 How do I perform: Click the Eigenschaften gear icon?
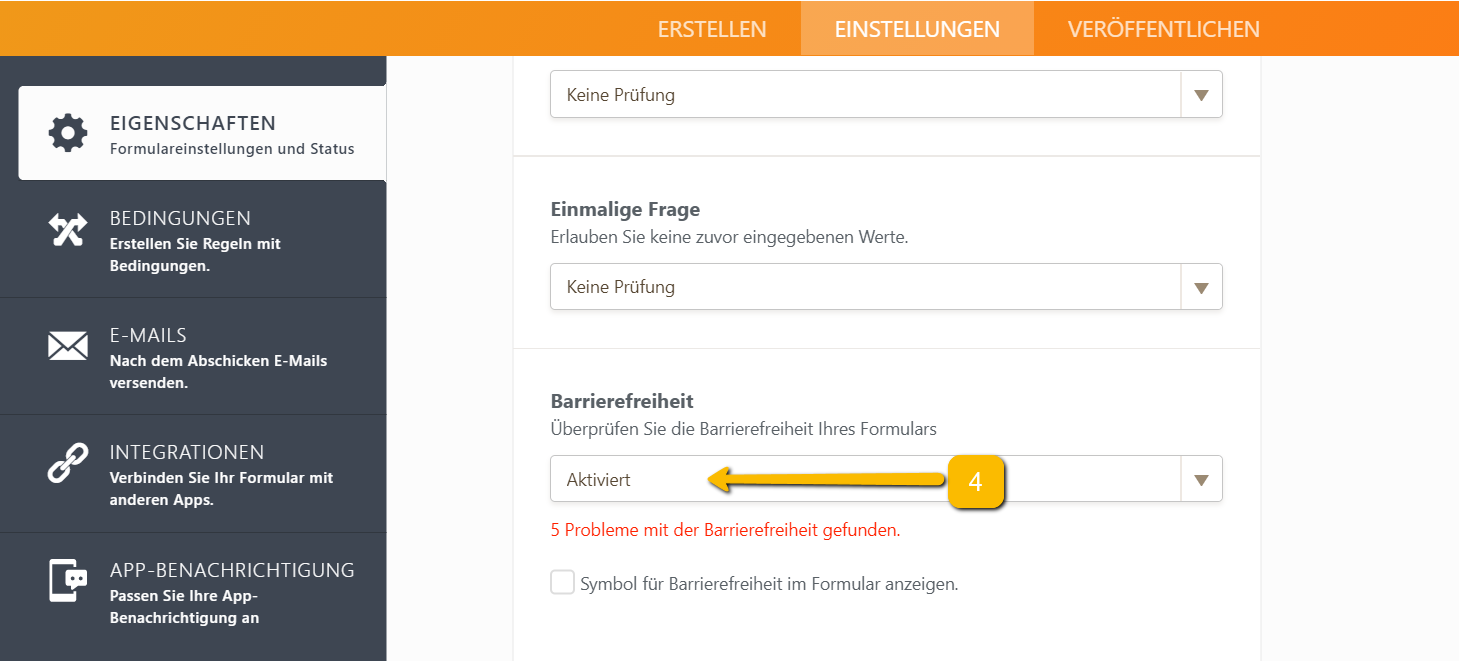pos(68,133)
